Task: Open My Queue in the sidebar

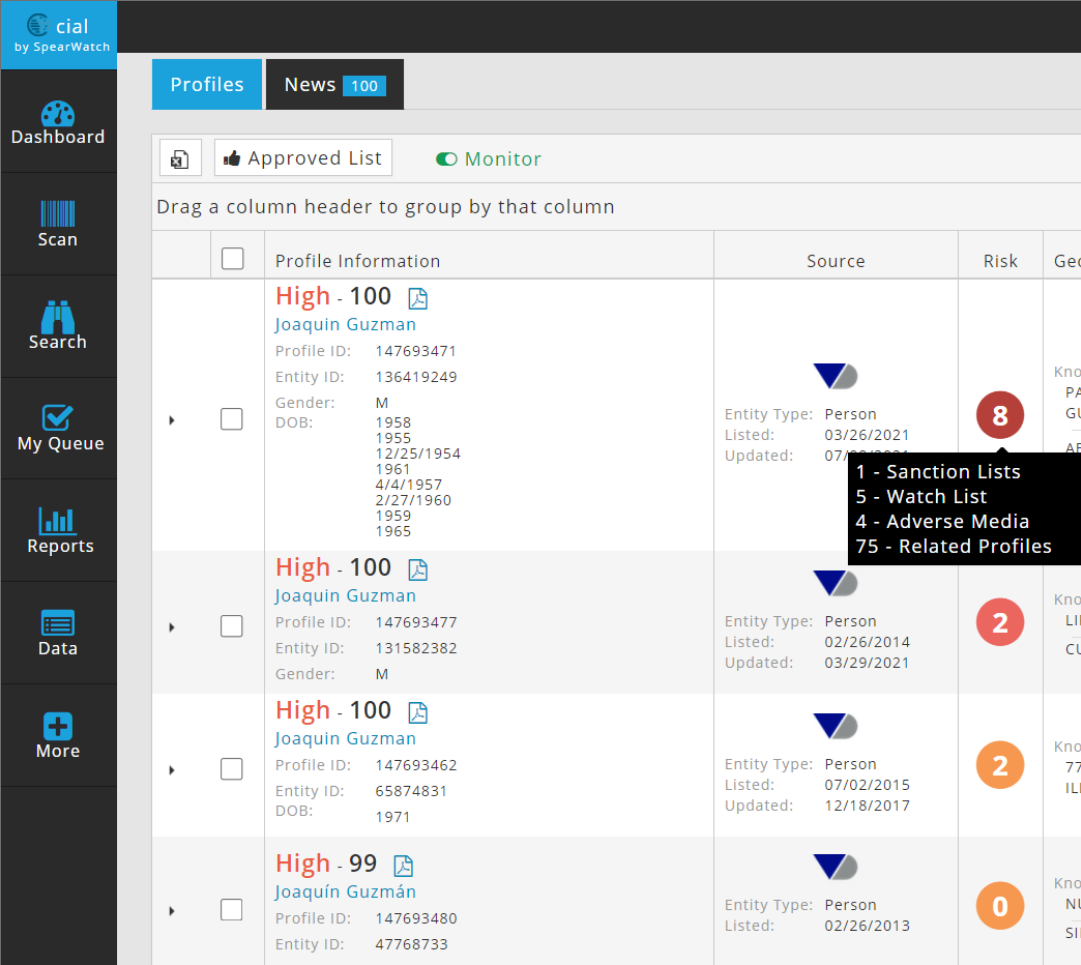Action: click(x=58, y=428)
